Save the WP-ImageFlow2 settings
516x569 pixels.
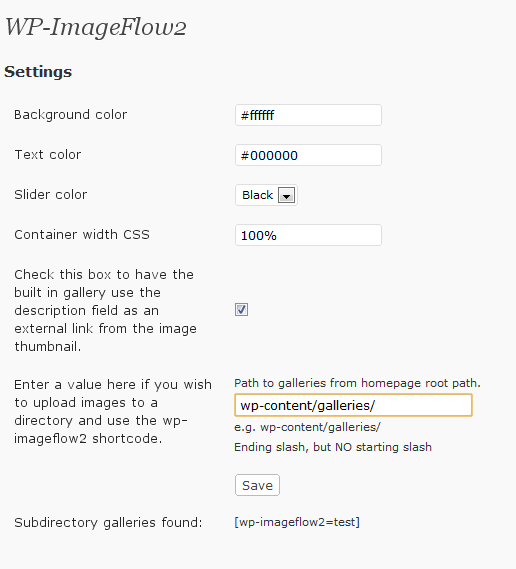[257, 485]
